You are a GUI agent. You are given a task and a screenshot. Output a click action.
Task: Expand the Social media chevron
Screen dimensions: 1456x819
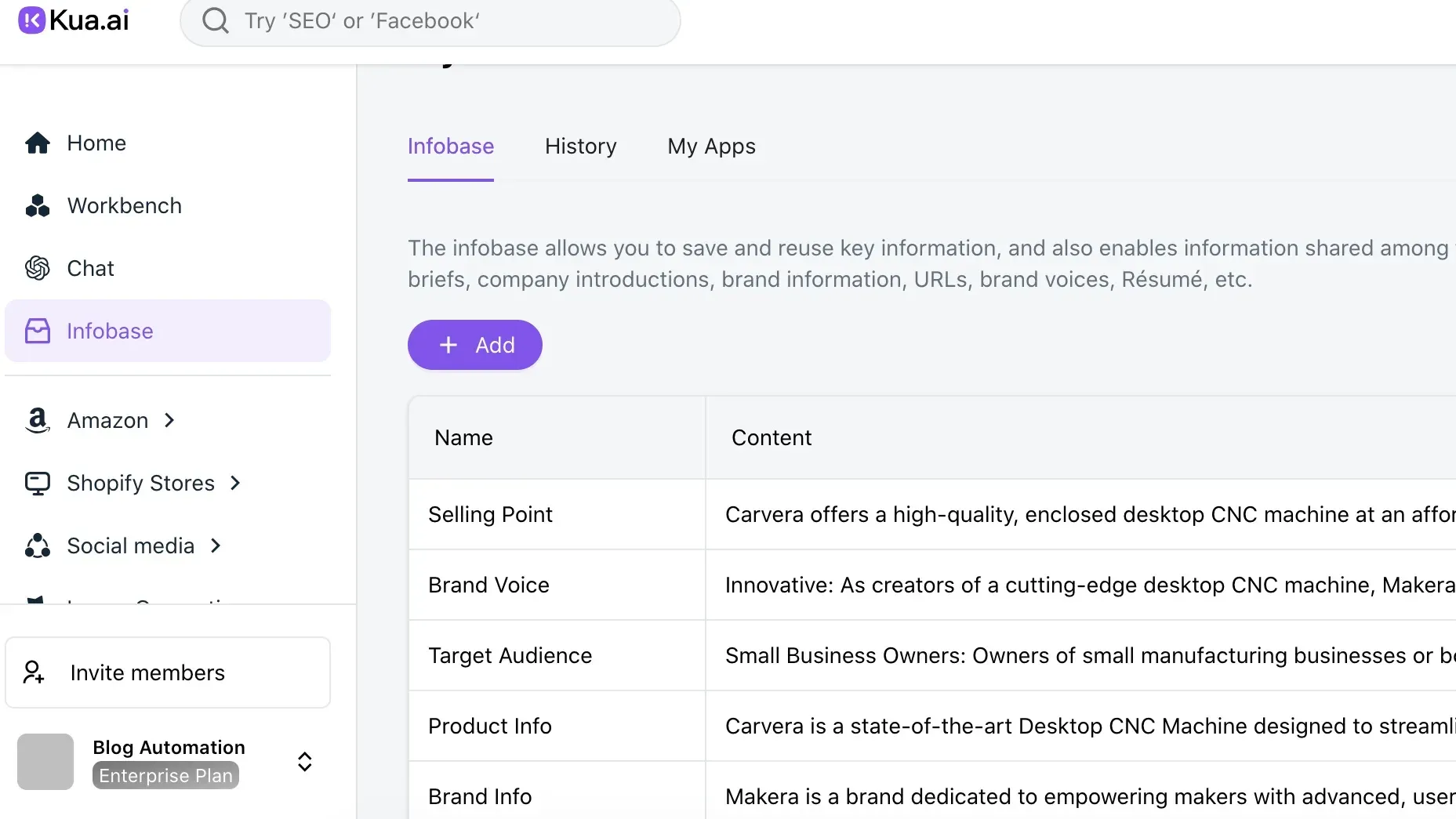click(216, 546)
